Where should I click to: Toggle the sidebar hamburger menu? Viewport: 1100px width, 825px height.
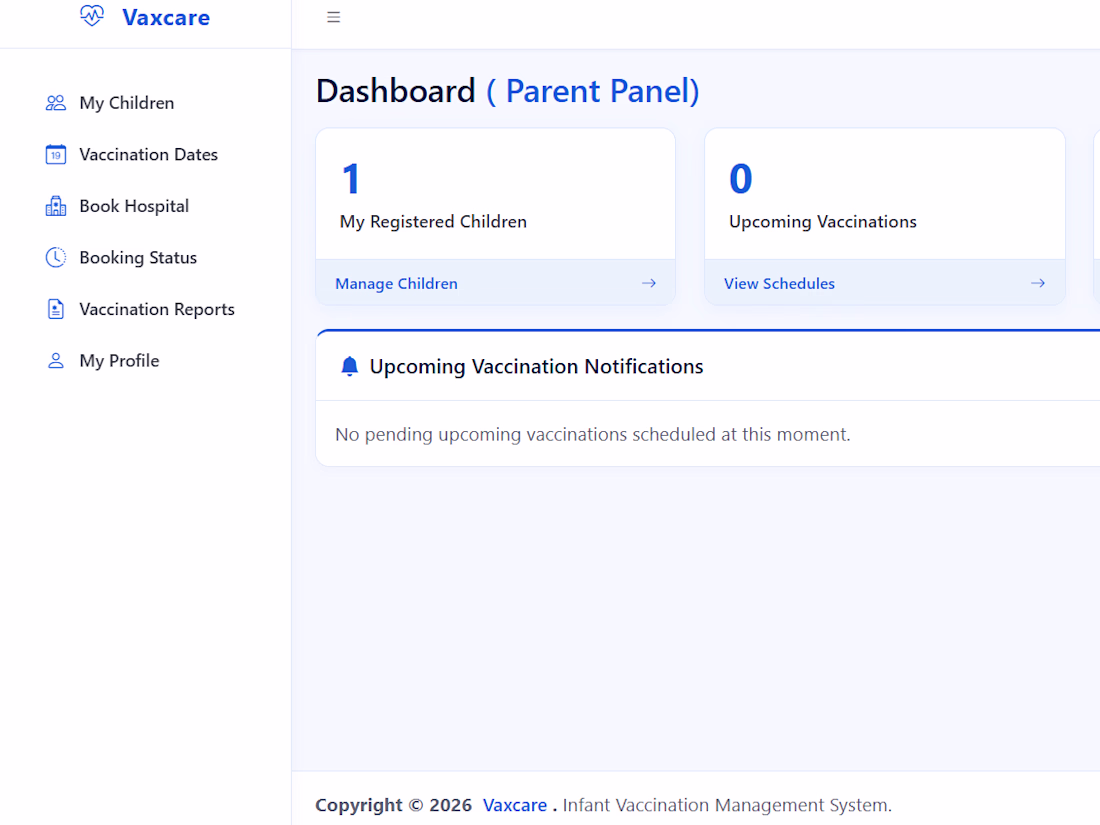(333, 17)
